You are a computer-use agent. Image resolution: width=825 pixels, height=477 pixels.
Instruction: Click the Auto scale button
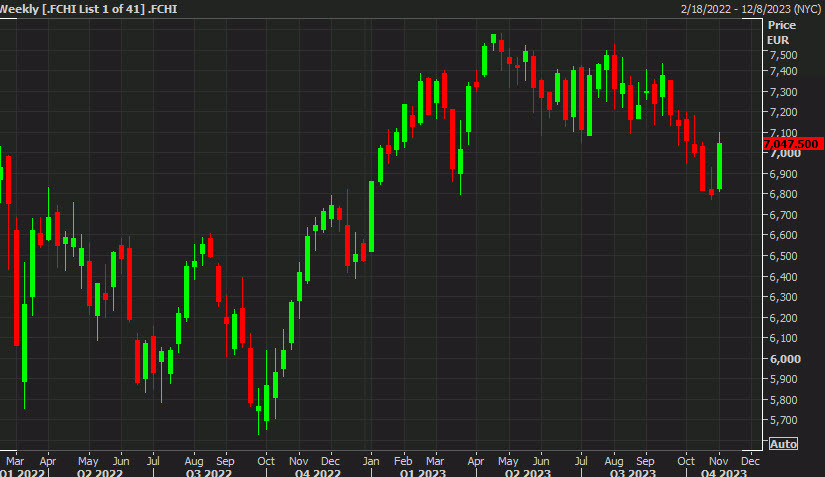point(783,444)
